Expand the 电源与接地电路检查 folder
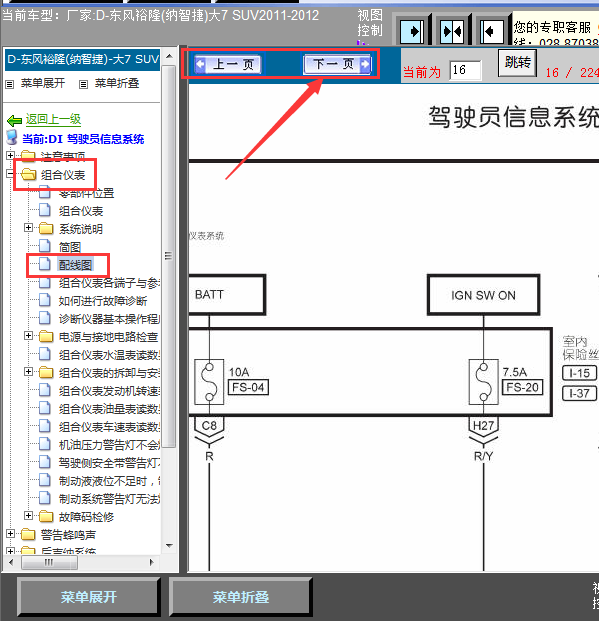599x621 pixels. tap(28, 336)
